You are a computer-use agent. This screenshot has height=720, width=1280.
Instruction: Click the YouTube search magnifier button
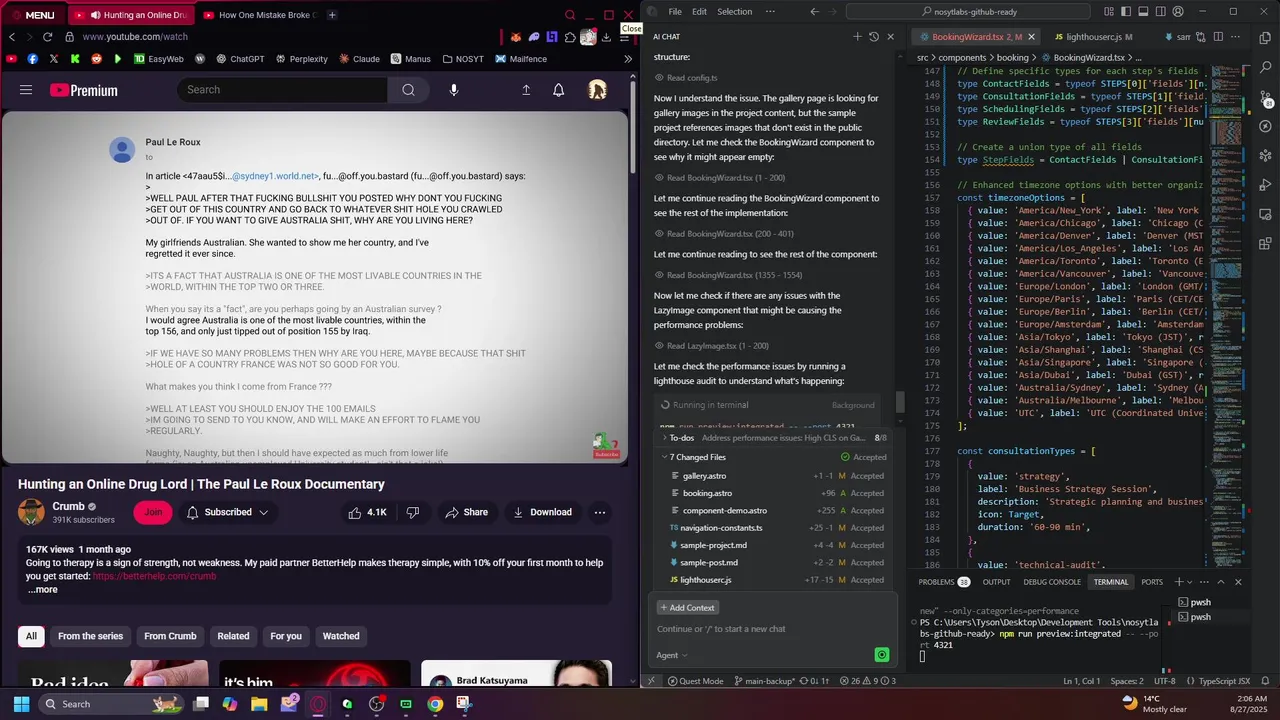(x=408, y=90)
